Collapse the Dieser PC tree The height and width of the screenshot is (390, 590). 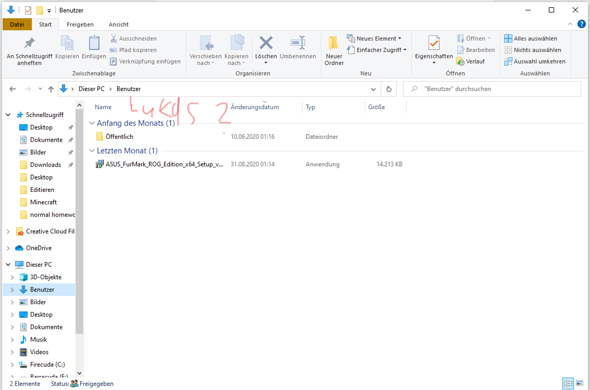coord(8,264)
